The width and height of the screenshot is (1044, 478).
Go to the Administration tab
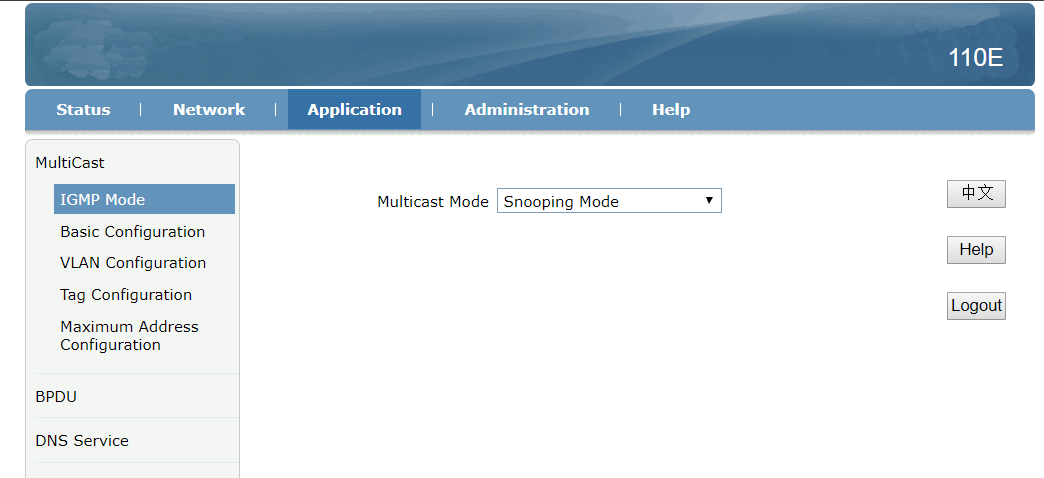pyautogui.click(x=527, y=110)
